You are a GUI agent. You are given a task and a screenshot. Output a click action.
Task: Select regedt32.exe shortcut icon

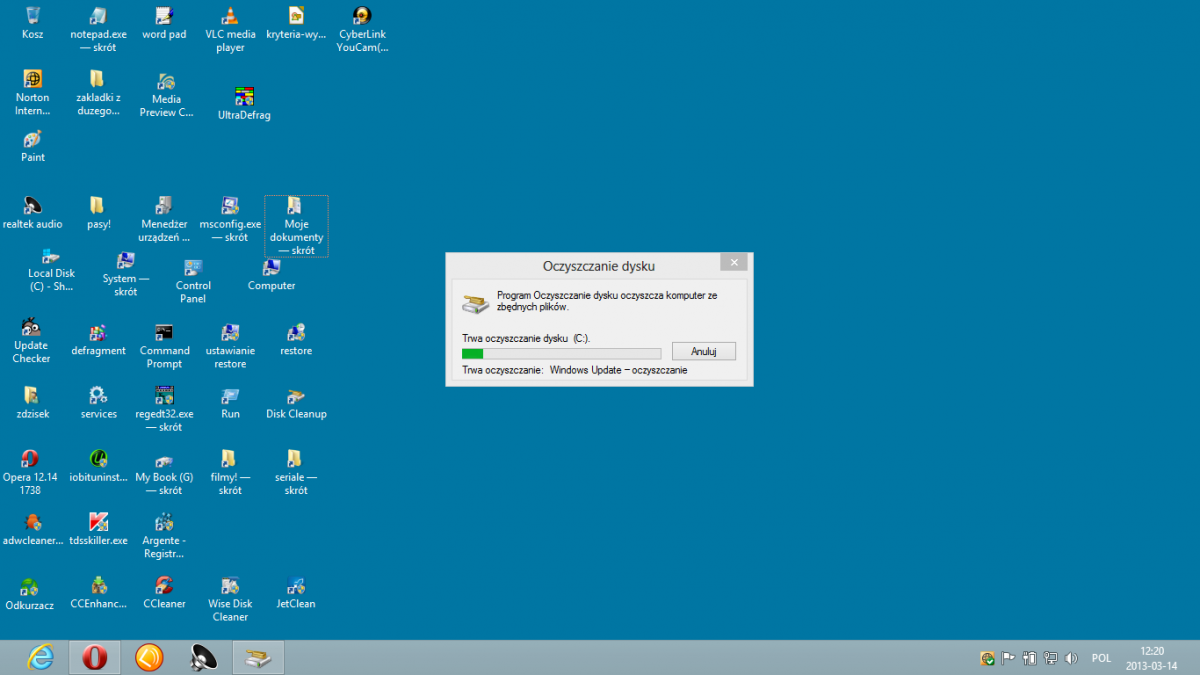[164, 395]
